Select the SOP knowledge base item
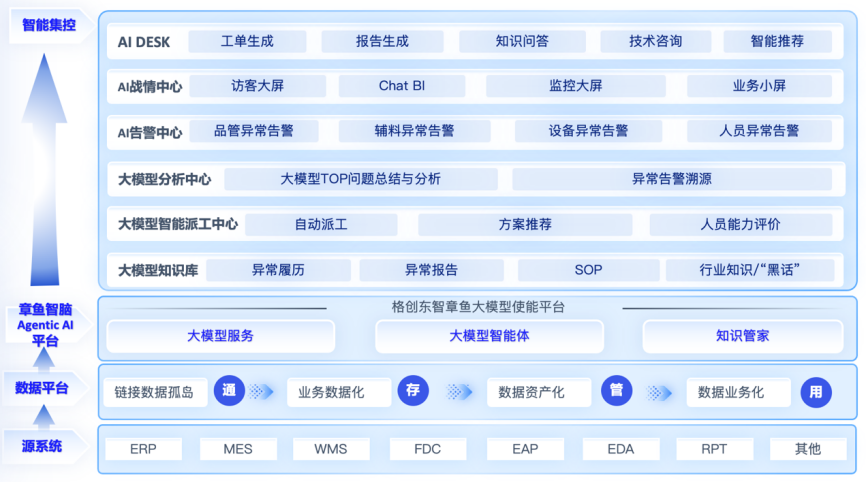This screenshot has height=482, width=866. [x=588, y=270]
